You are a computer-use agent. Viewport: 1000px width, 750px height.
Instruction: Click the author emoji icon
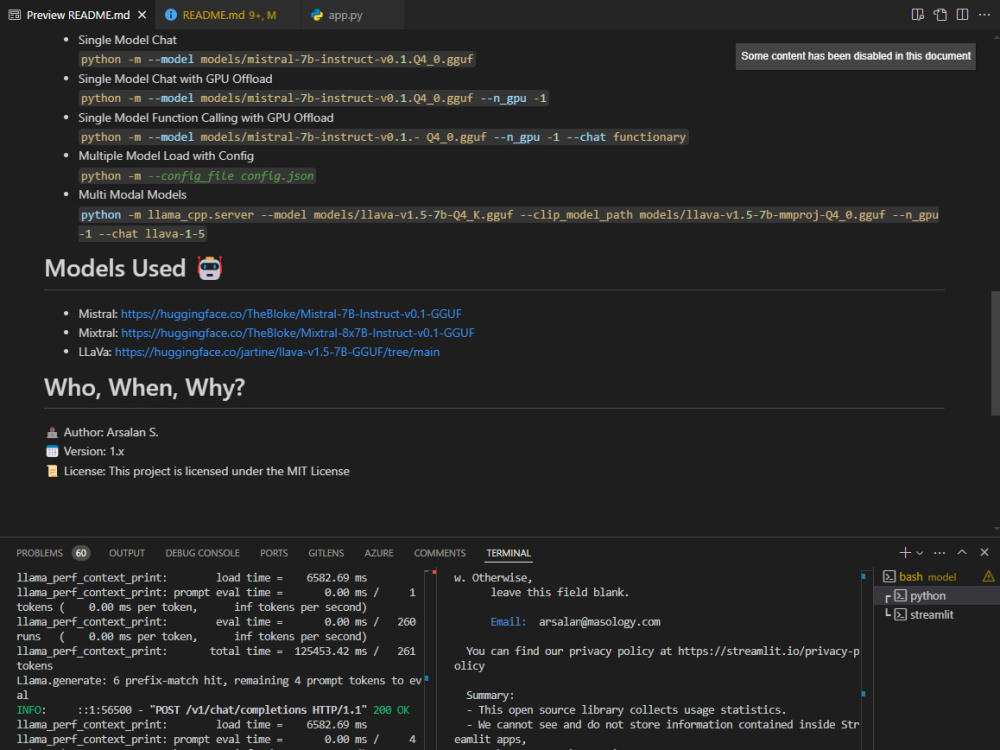pos(52,432)
